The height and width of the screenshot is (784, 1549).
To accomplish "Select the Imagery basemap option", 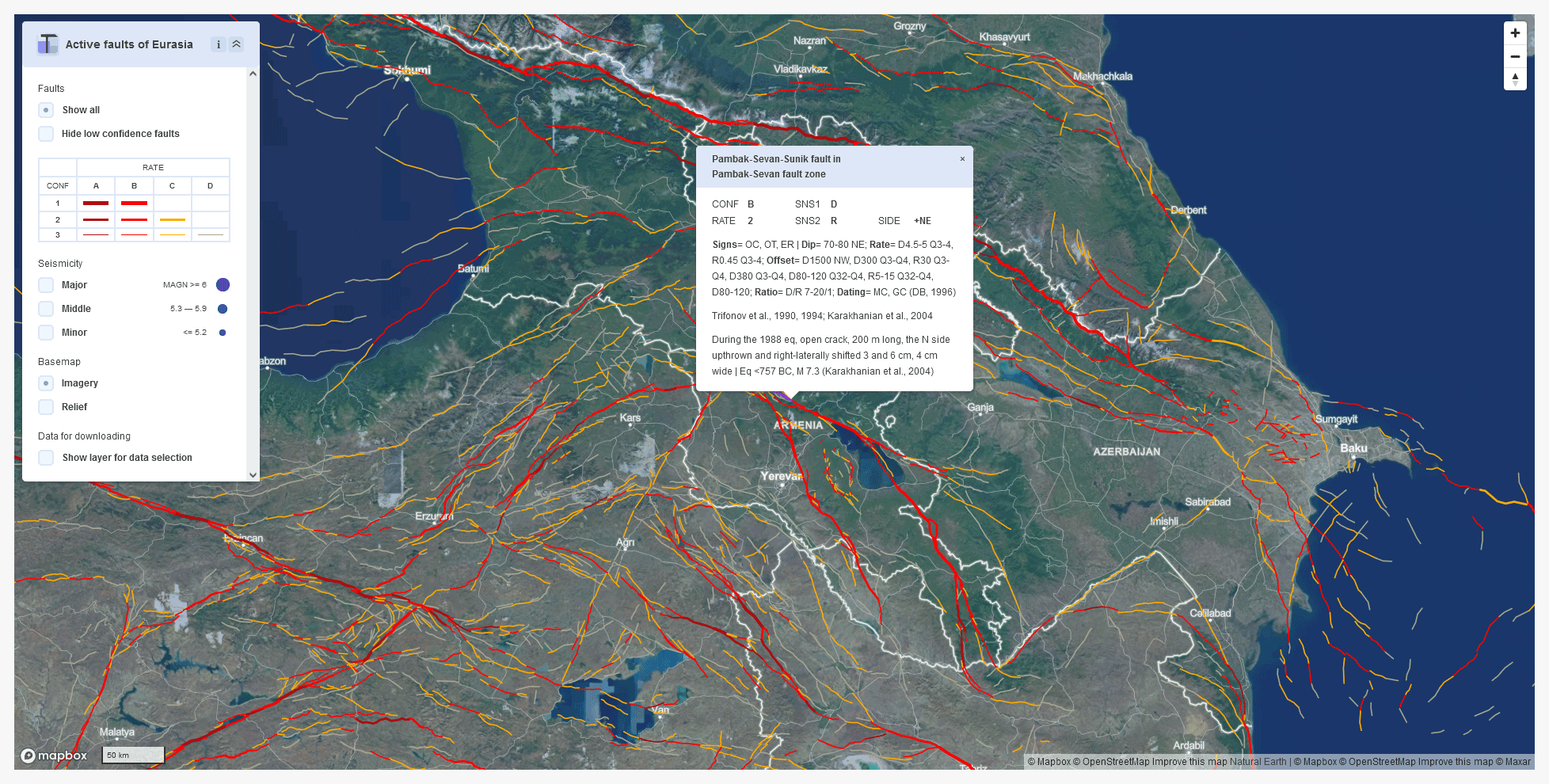I will click(x=46, y=383).
